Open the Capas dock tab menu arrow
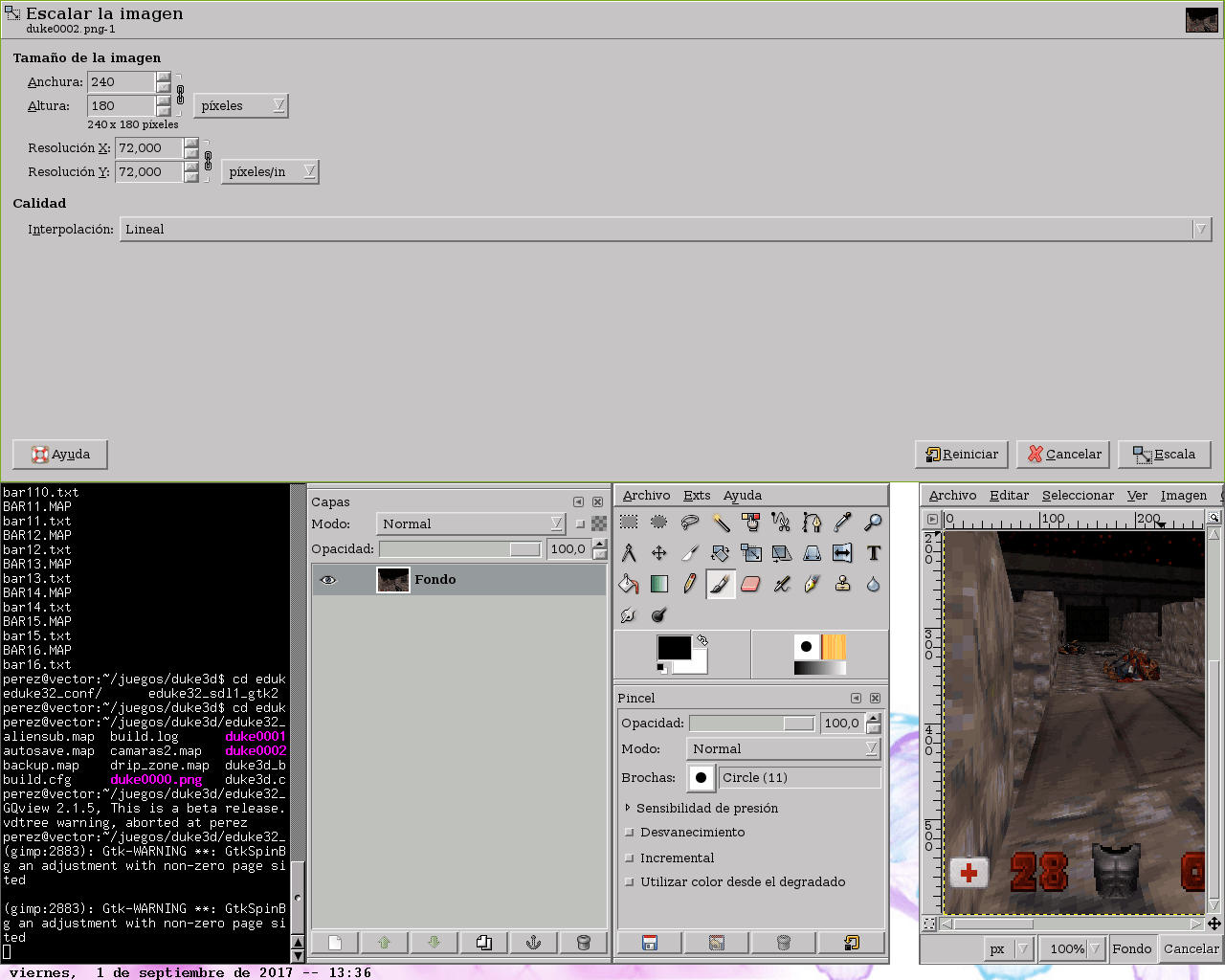1225x980 pixels. (x=578, y=502)
